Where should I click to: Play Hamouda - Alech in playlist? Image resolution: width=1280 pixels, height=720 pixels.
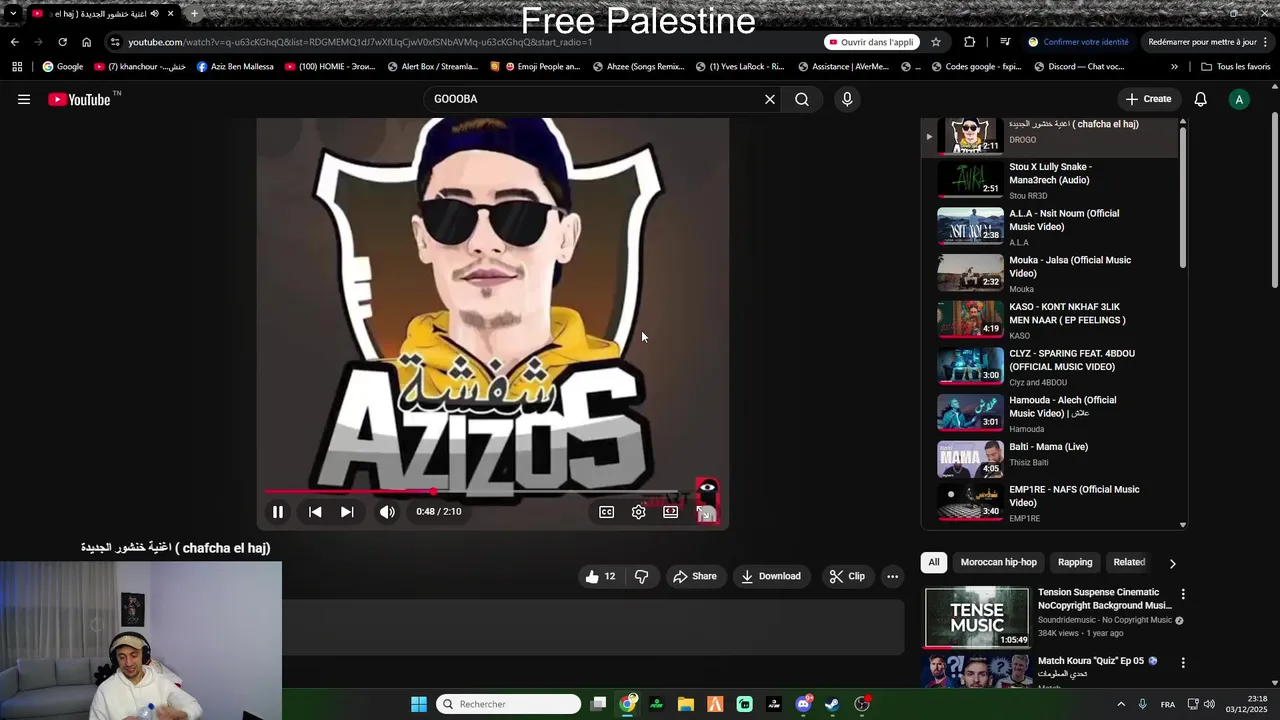point(1050,413)
